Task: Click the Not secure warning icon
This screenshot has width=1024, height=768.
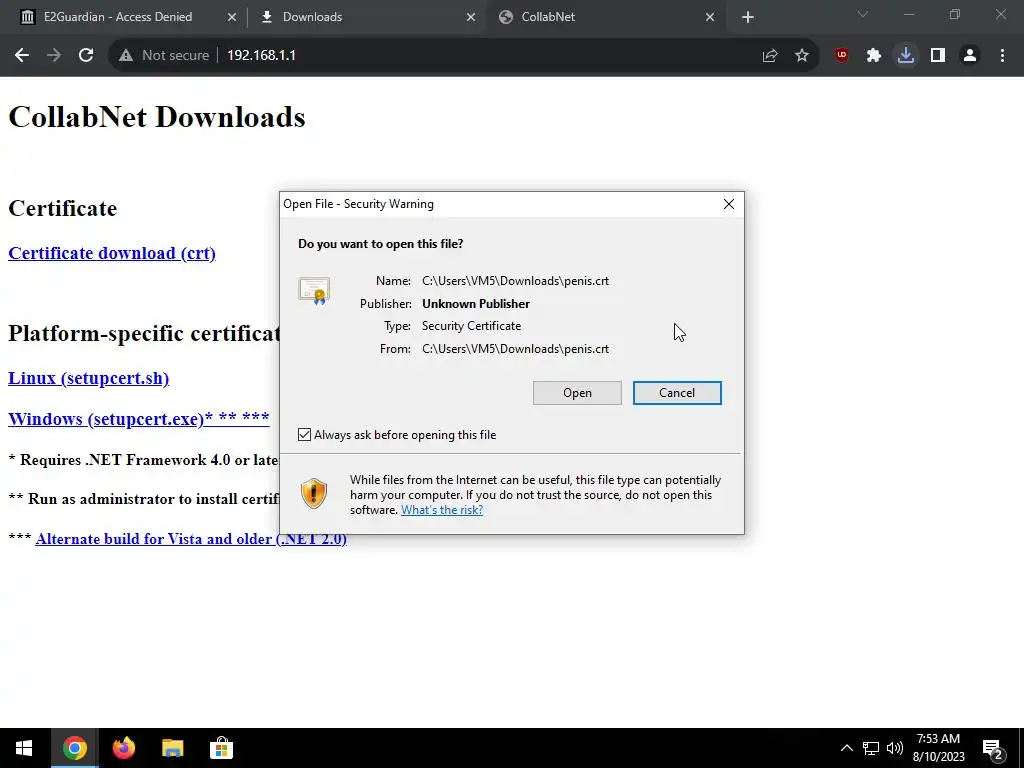Action: [x=125, y=56]
